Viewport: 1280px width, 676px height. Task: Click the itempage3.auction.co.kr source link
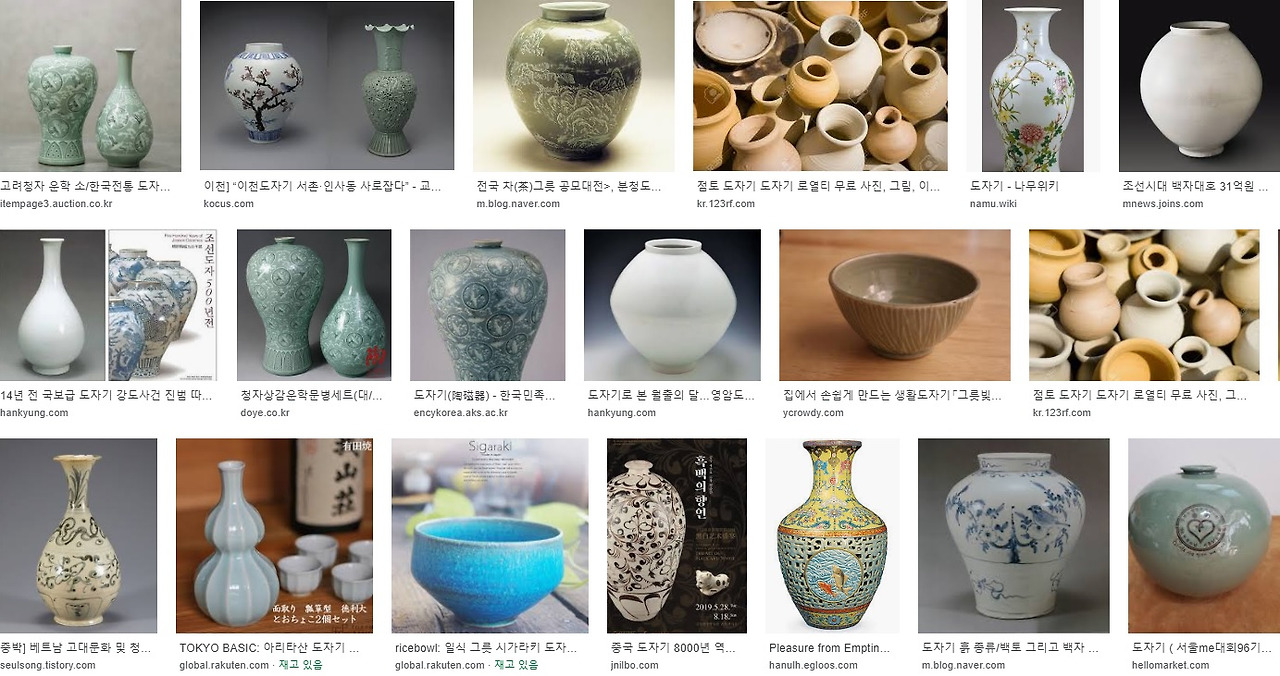56,204
